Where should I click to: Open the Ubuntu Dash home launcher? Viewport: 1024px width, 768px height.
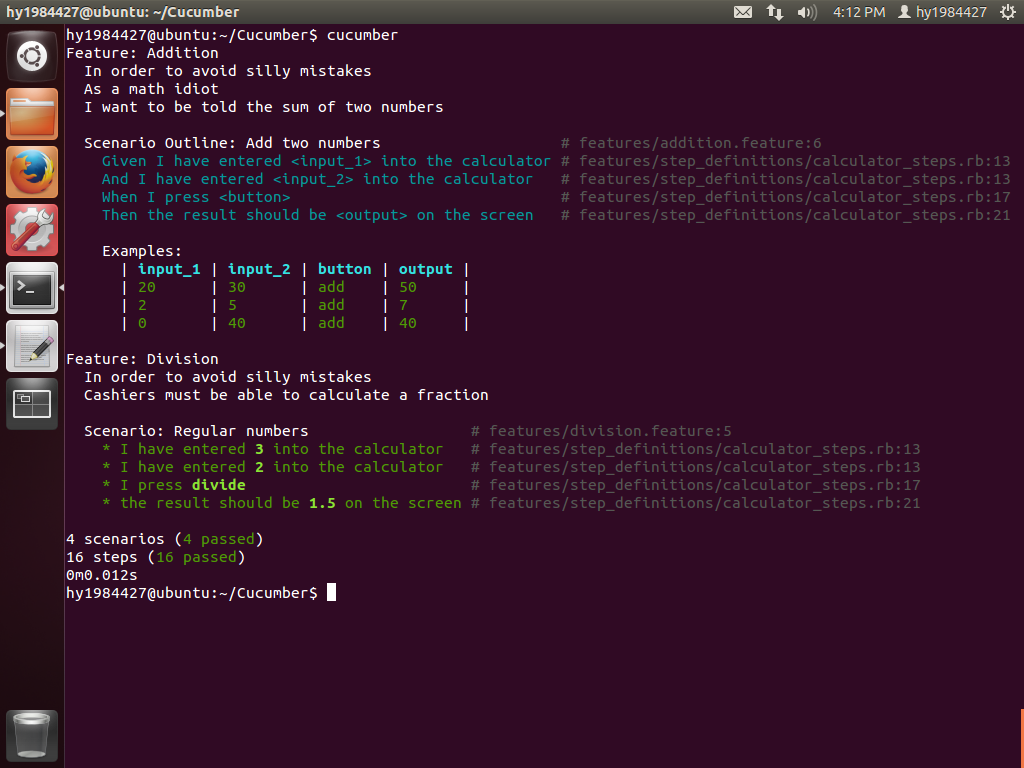[32, 56]
